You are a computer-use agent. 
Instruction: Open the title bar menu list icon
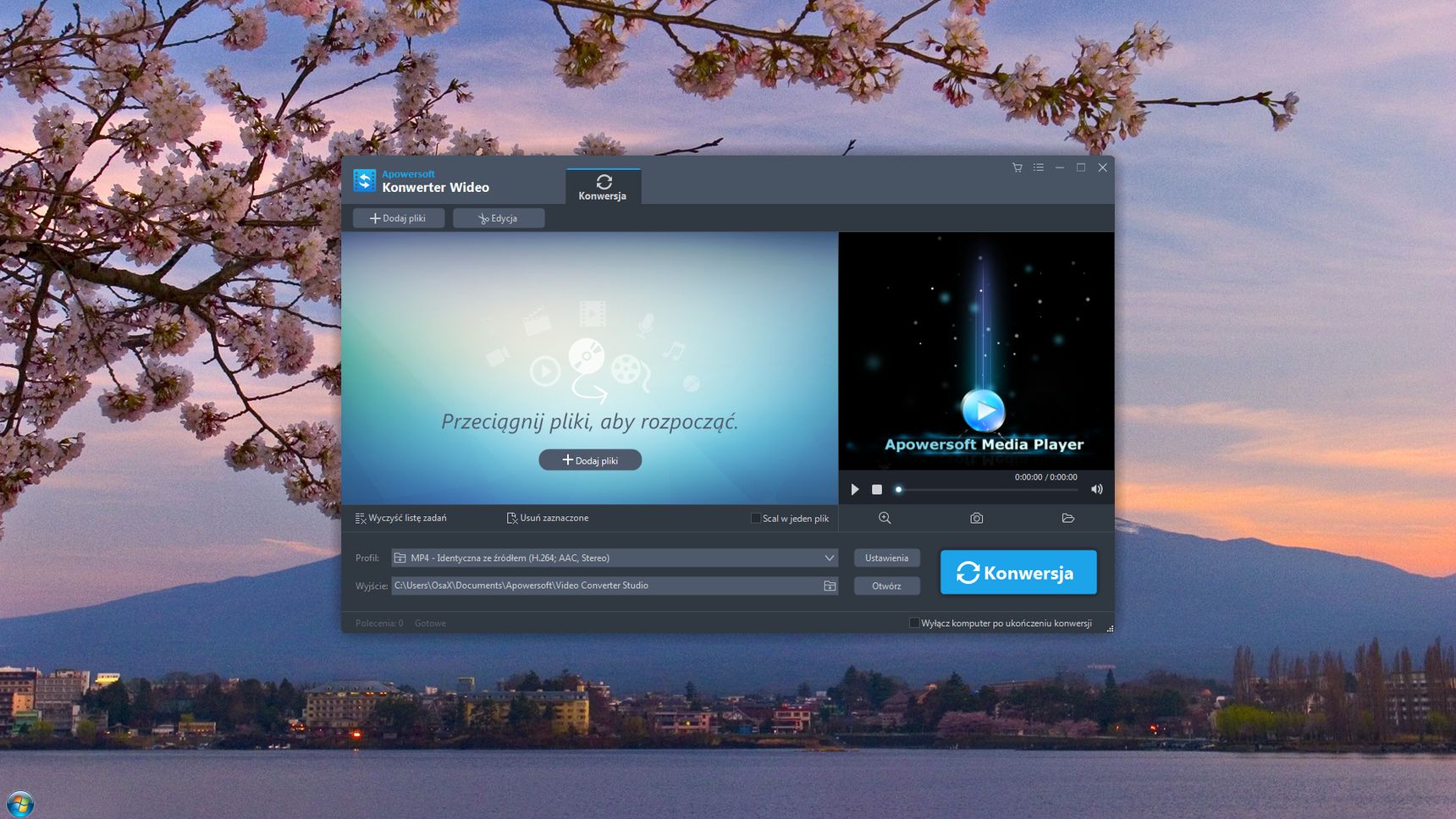[1039, 168]
